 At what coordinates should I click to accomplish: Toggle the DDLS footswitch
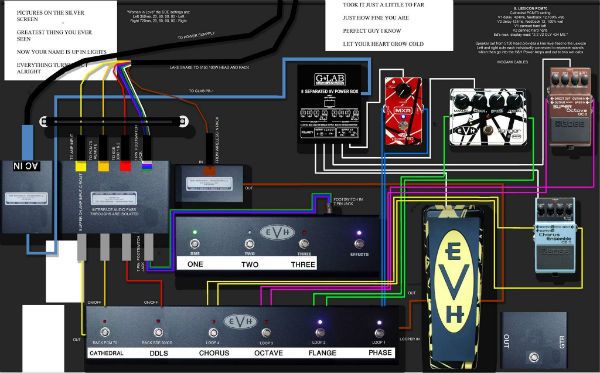158,332
